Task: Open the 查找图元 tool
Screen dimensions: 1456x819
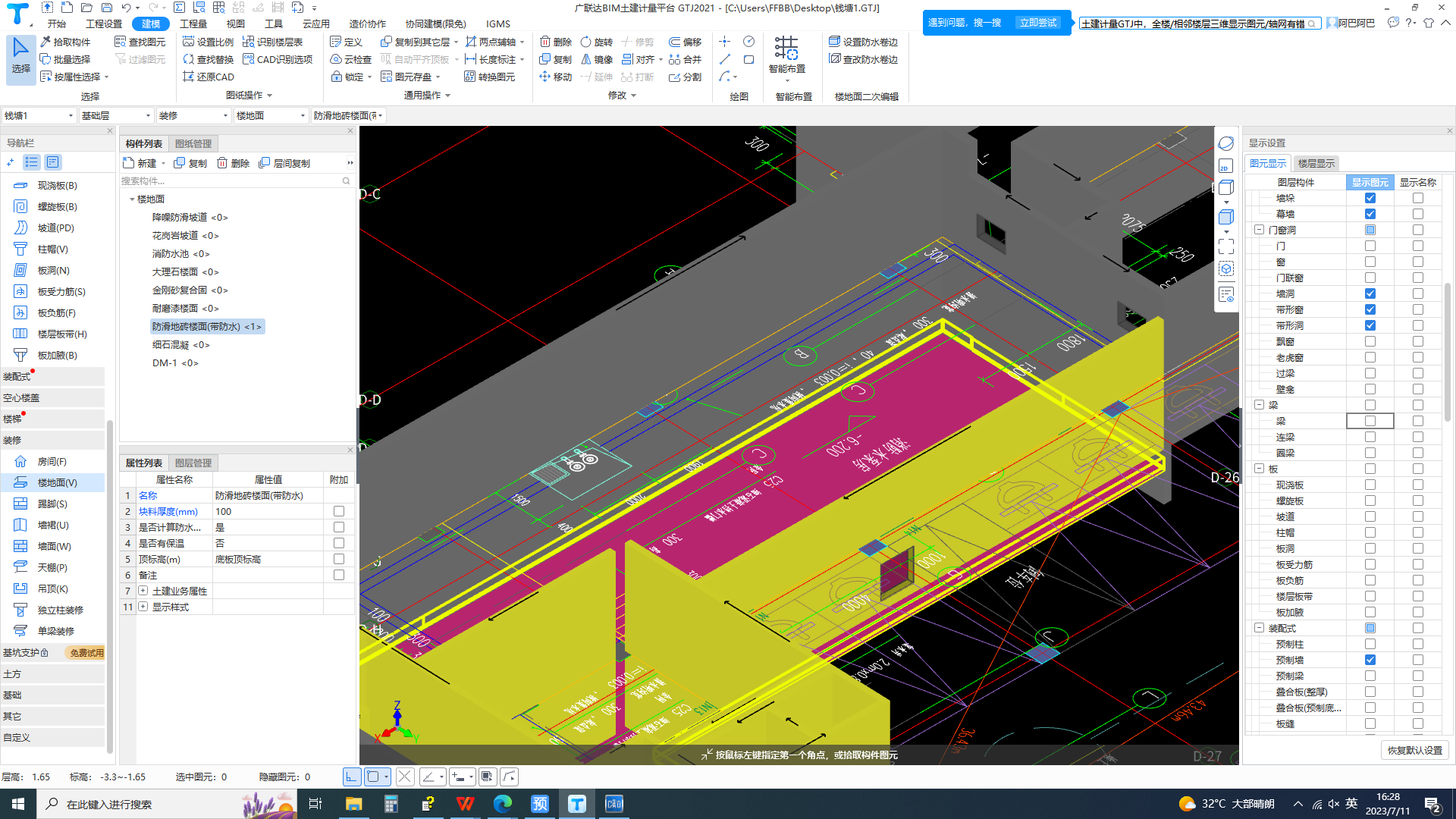Action: (140, 42)
